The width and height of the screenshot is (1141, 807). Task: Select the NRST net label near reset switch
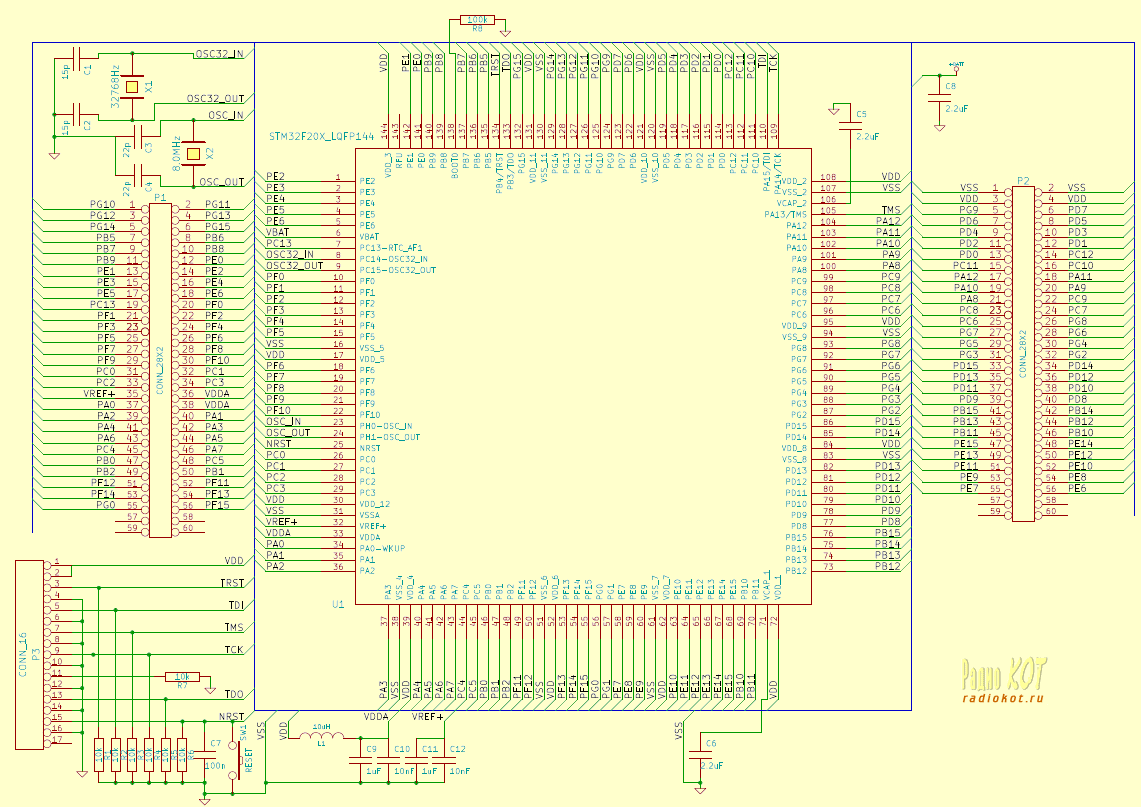tap(232, 717)
